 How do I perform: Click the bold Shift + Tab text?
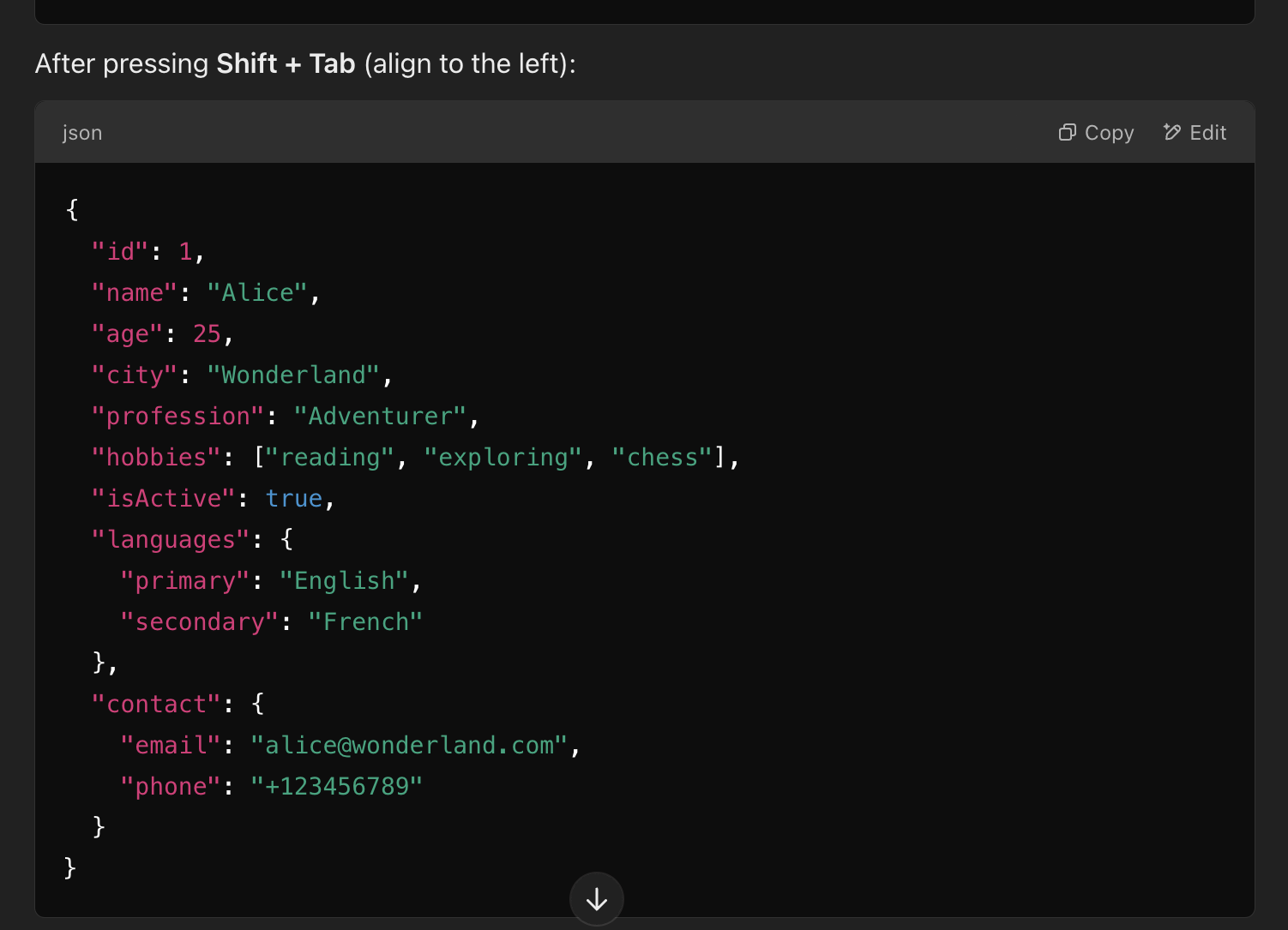[285, 63]
